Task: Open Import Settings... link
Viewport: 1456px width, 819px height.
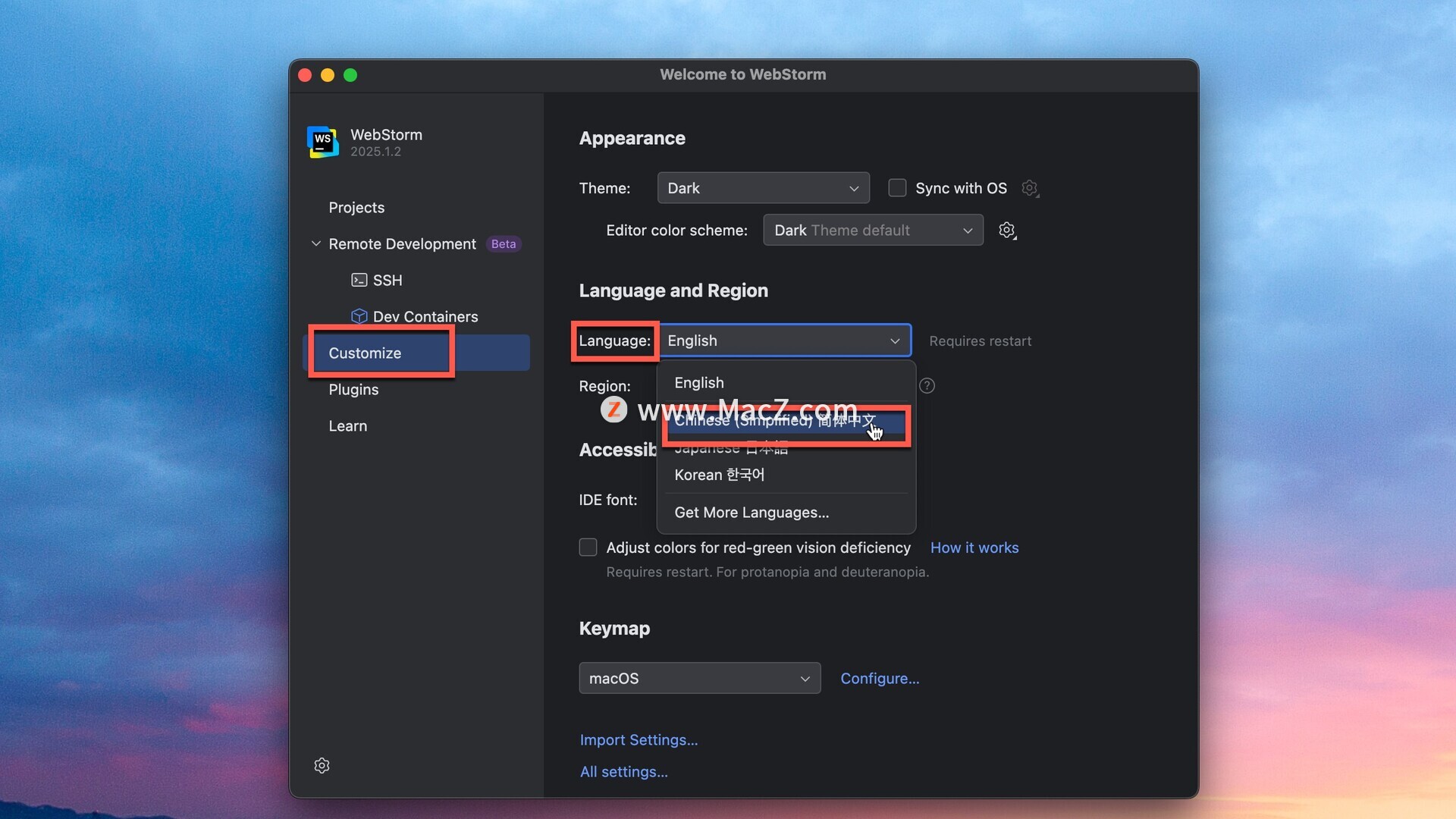Action: (x=639, y=739)
